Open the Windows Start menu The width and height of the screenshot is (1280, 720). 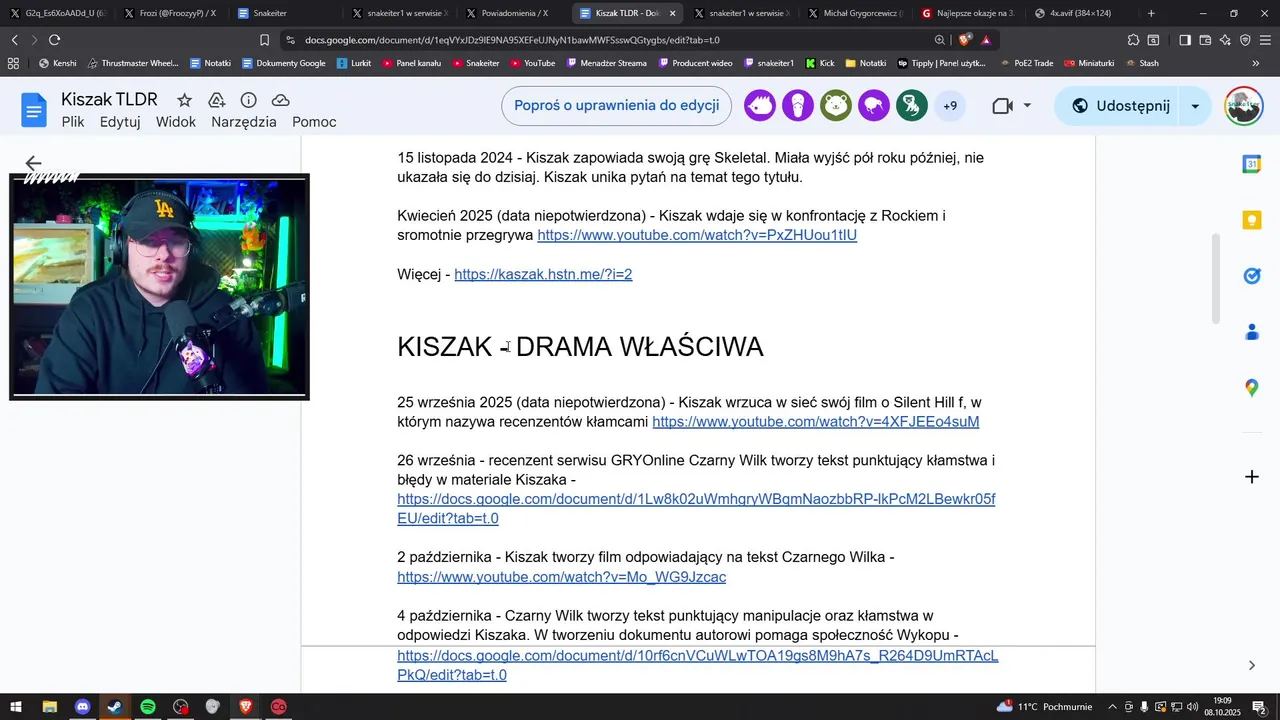pyautogui.click(x=17, y=707)
